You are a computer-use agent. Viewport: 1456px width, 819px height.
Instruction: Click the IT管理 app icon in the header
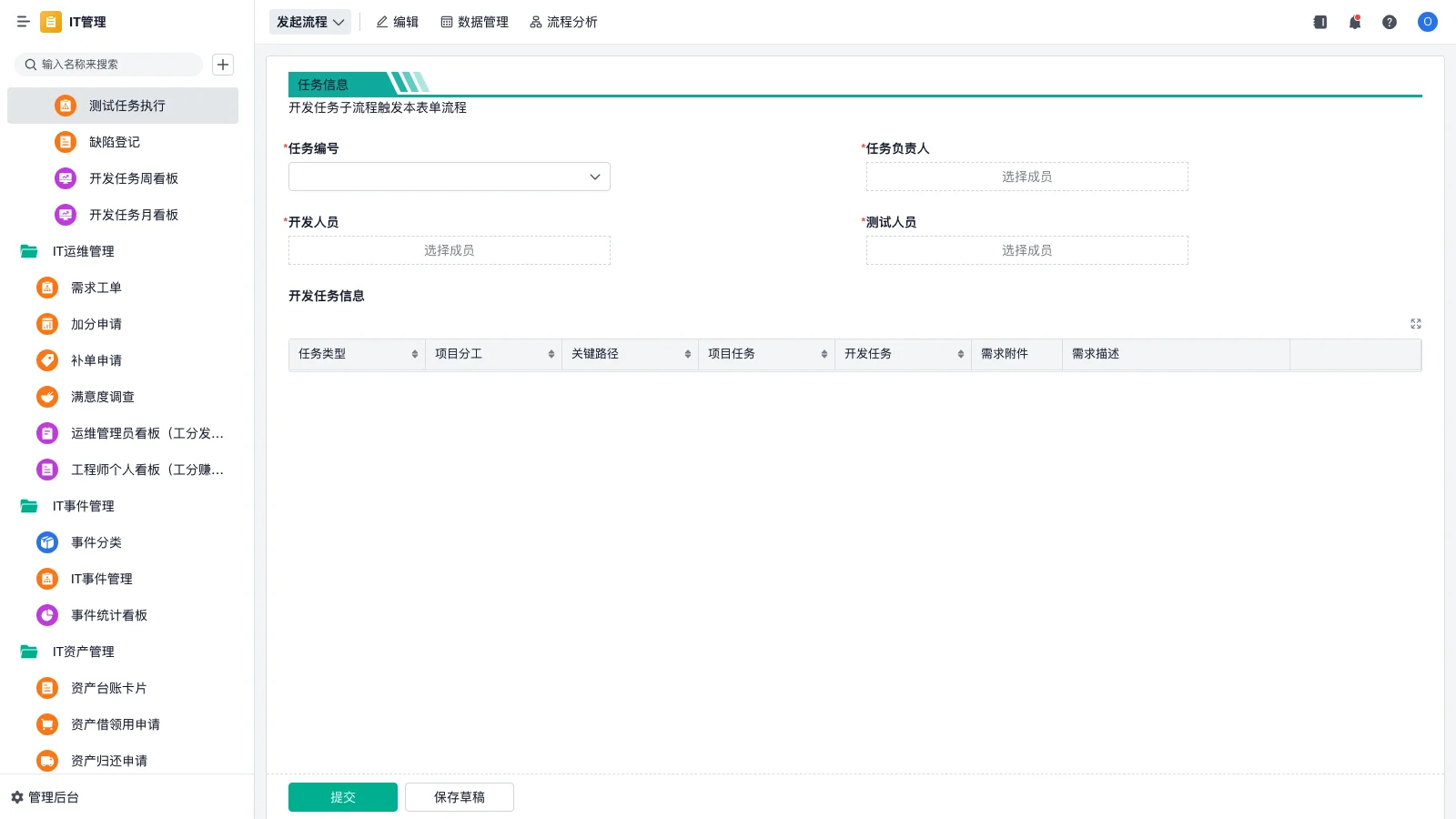(51, 22)
